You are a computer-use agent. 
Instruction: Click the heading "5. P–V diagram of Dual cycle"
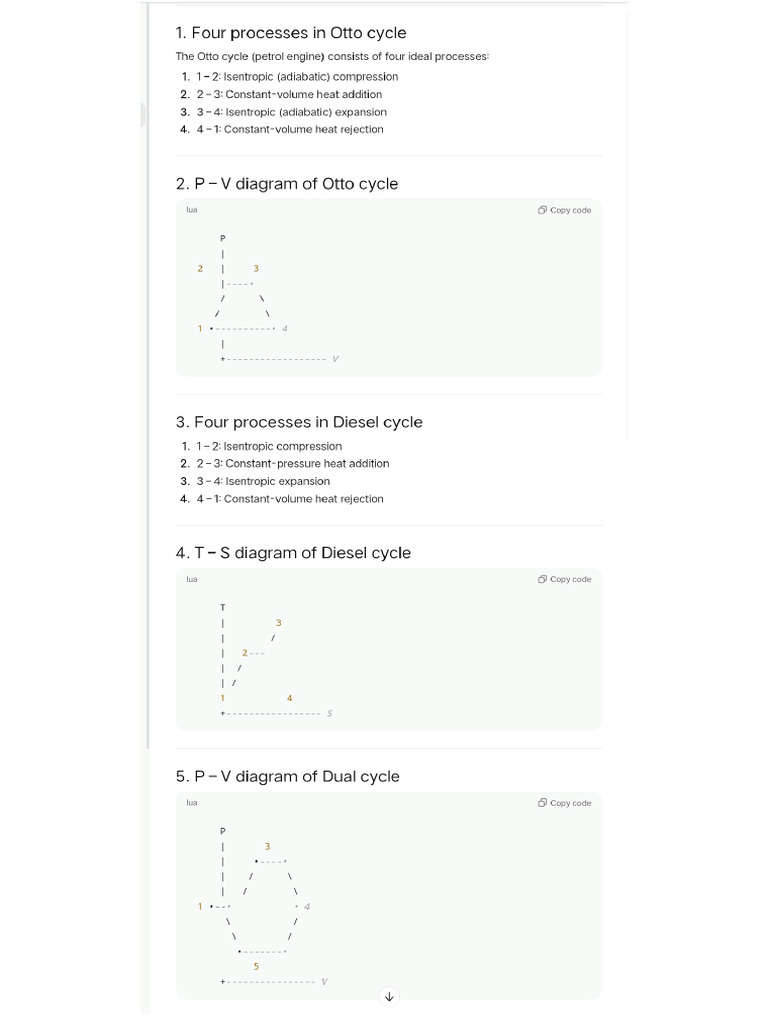(287, 776)
